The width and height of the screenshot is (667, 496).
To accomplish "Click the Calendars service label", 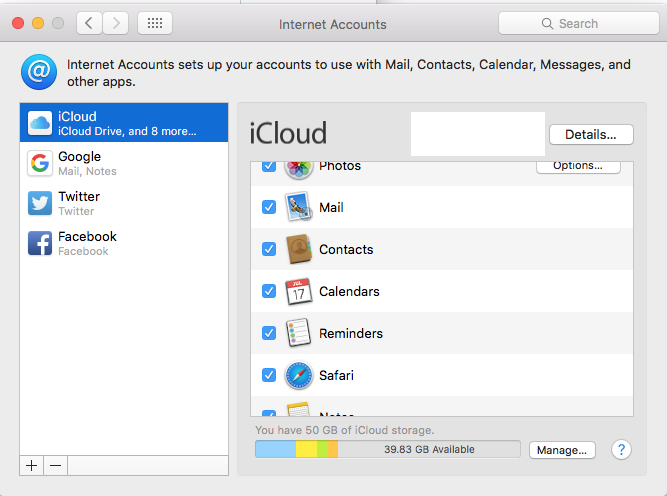I will point(349,291).
